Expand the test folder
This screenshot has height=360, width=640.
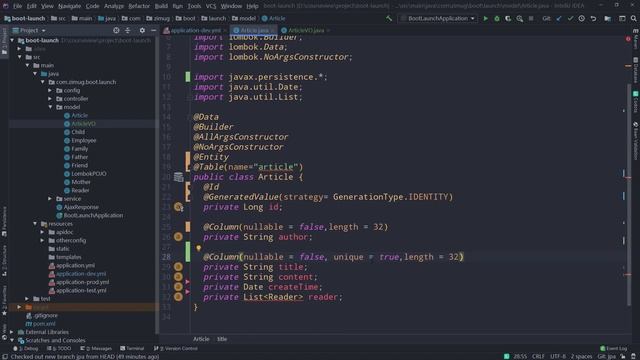click(27, 299)
